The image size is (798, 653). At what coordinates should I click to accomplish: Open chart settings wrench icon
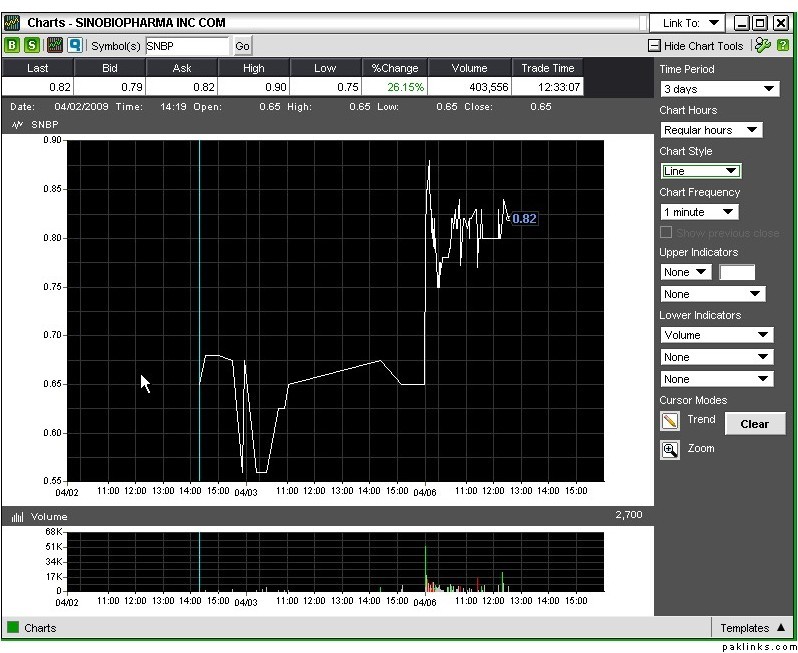[763, 45]
